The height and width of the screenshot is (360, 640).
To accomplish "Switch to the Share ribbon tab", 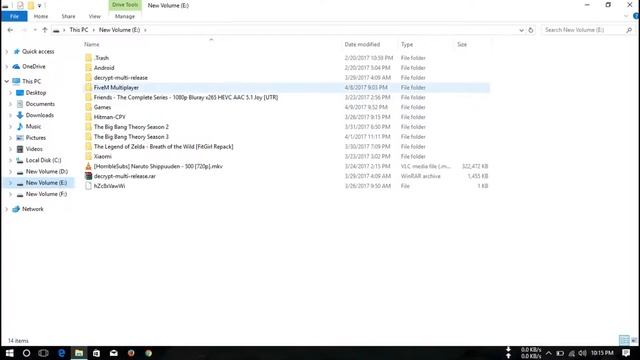I will [x=68, y=16].
